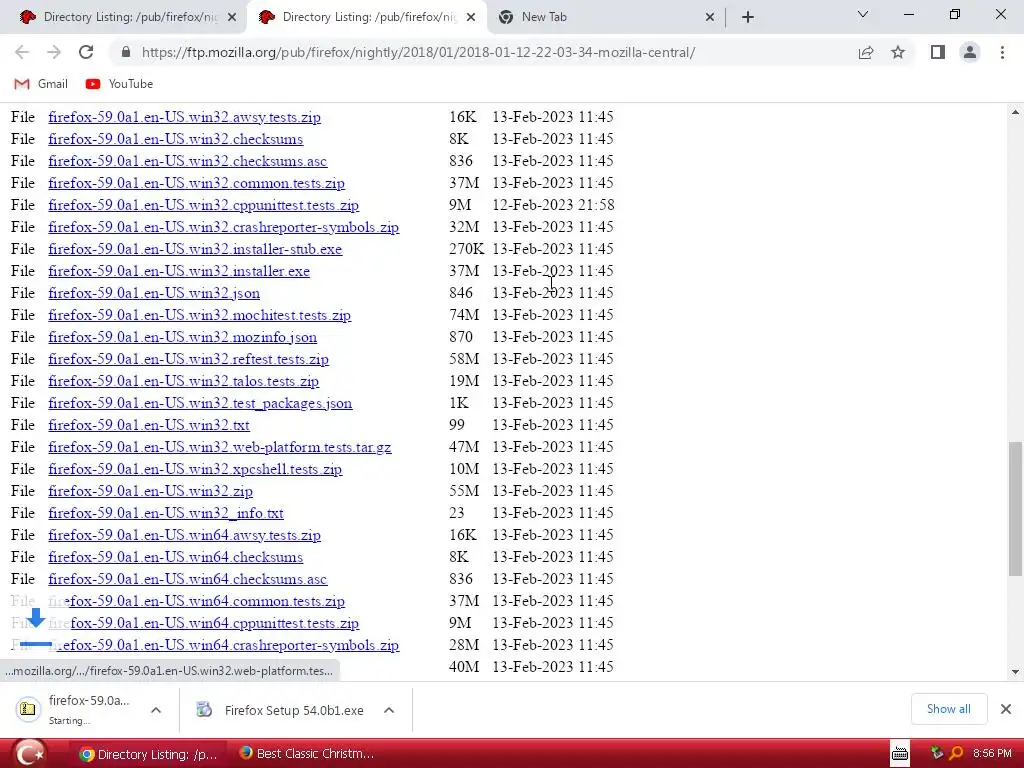The image size is (1024, 768).
Task: Open firefox-59.0a1.en-US.win32.checksums link
Action: click(176, 139)
